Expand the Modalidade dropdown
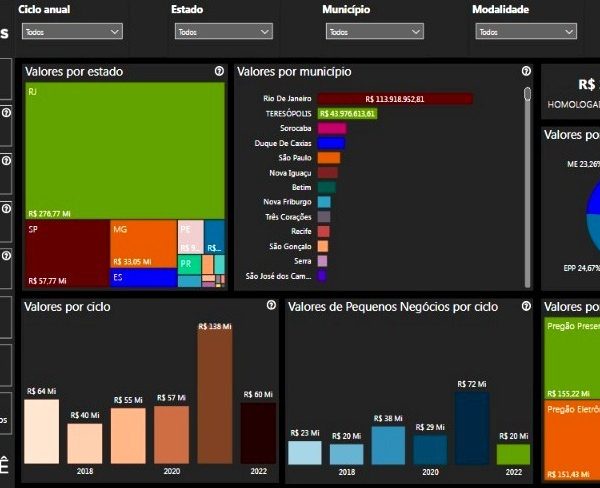The image size is (600, 488). coord(526,32)
